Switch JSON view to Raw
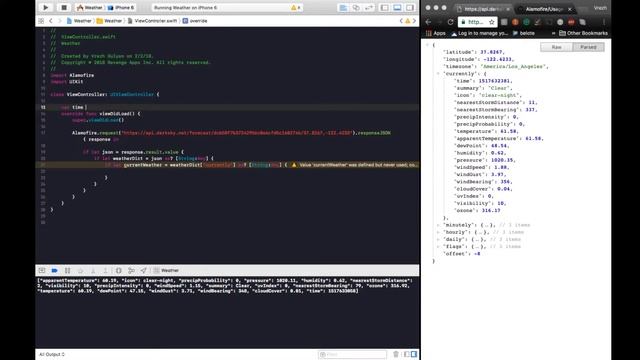The width and height of the screenshot is (640, 360). tap(556, 47)
